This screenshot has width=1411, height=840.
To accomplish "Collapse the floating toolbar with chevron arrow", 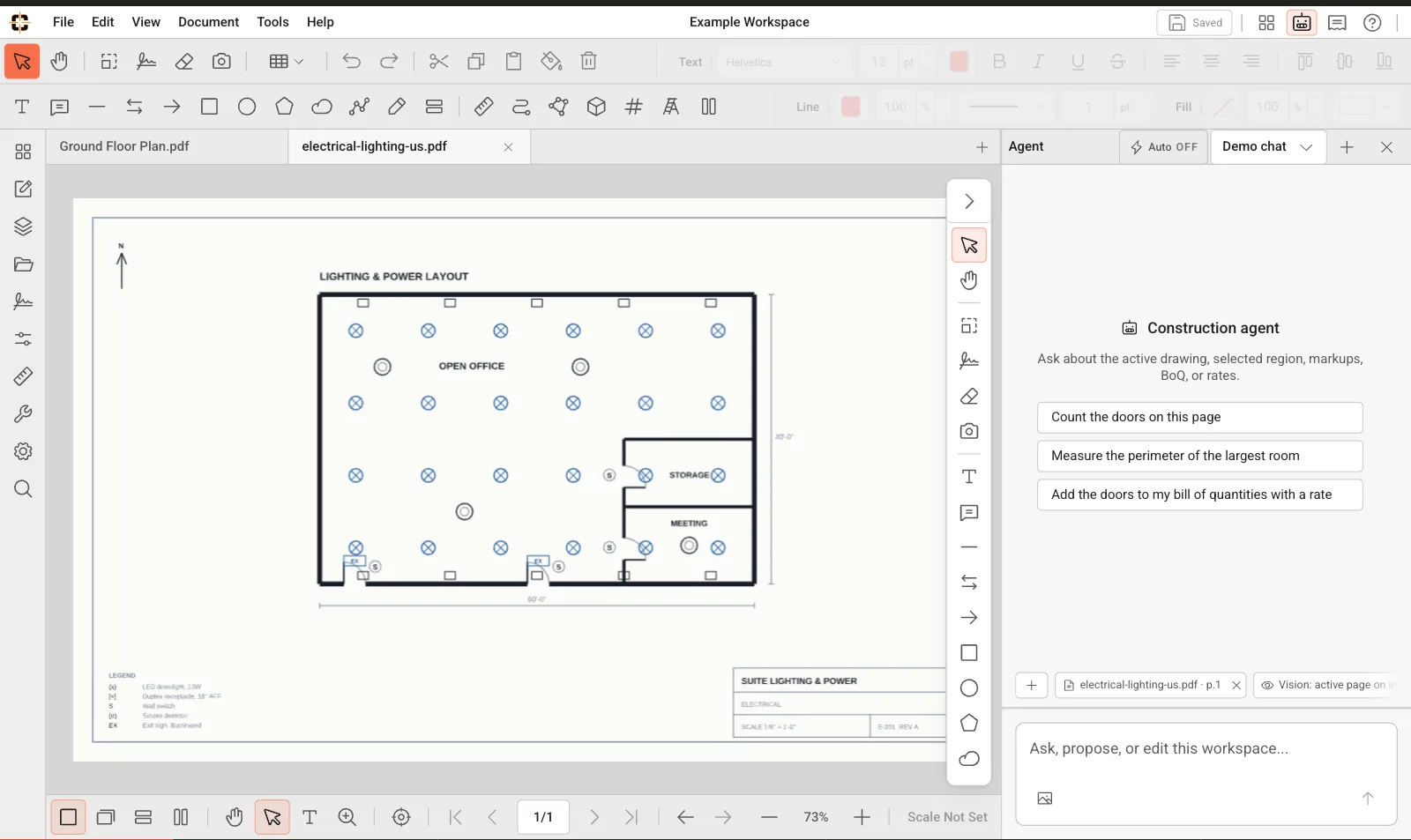I will point(969,202).
